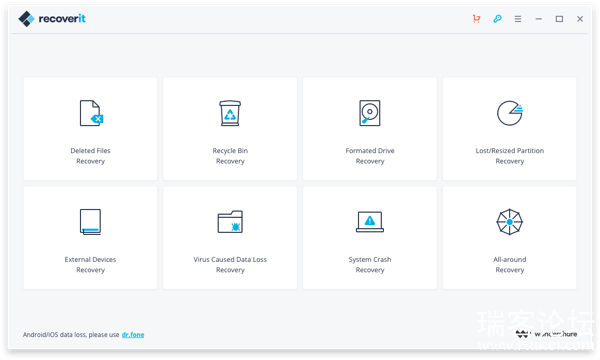Select the Recycle Bin Recovery label
The image size is (600, 360).
pyautogui.click(x=230, y=156)
